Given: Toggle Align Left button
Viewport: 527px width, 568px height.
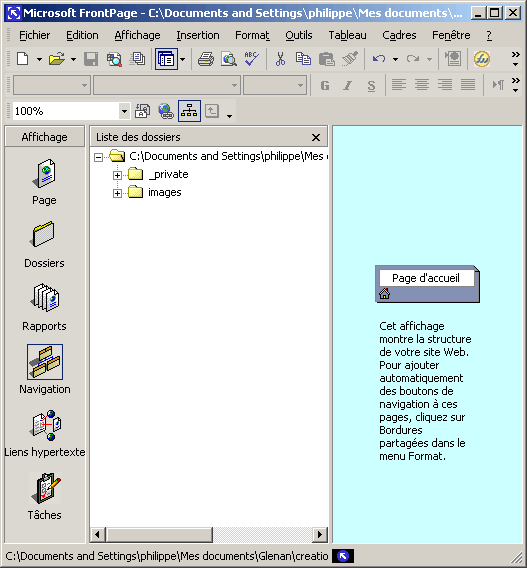Looking at the screenshot, I should pyautogui.click(x=399, y=85).
